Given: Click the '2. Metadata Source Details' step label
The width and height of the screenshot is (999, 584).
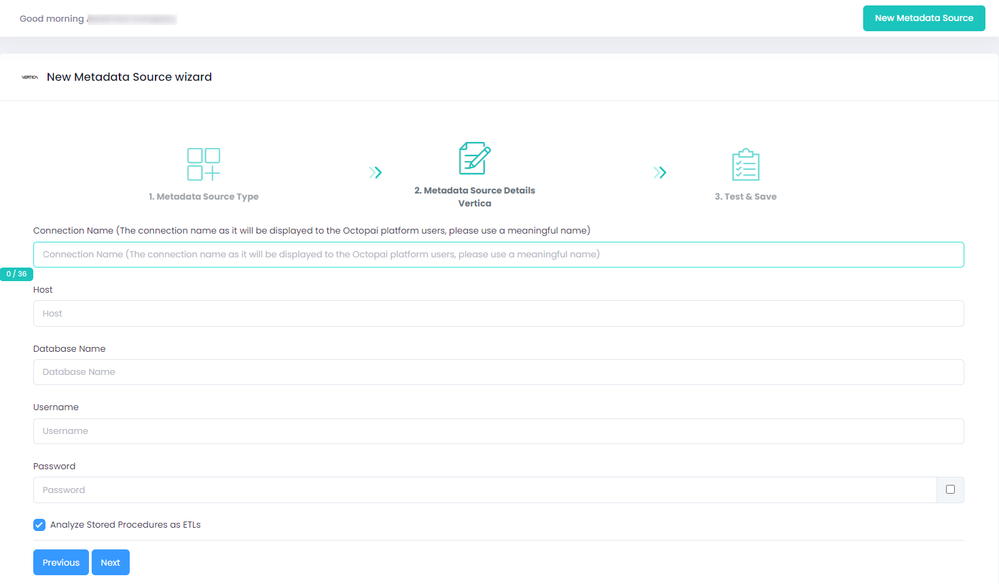Looking at the screenshot, I should tap(475, 190).
